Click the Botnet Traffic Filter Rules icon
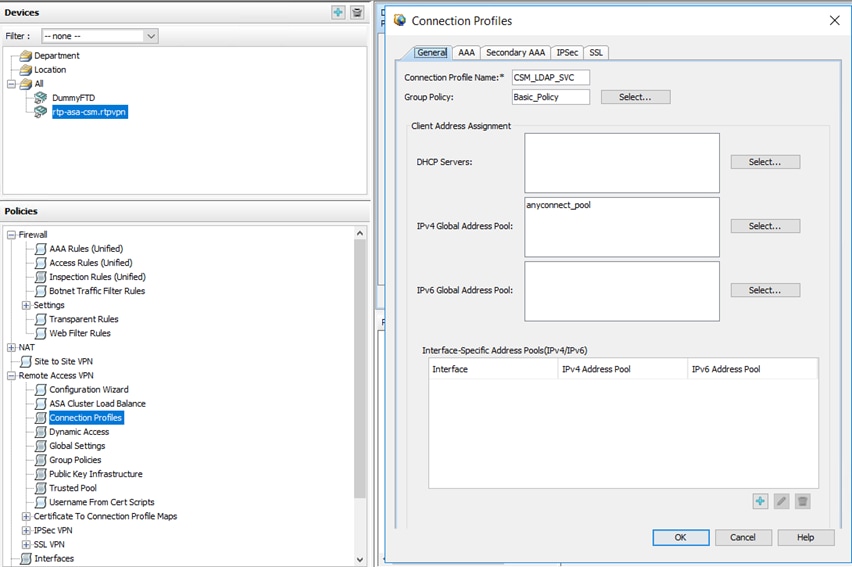 tap(41, 291)
